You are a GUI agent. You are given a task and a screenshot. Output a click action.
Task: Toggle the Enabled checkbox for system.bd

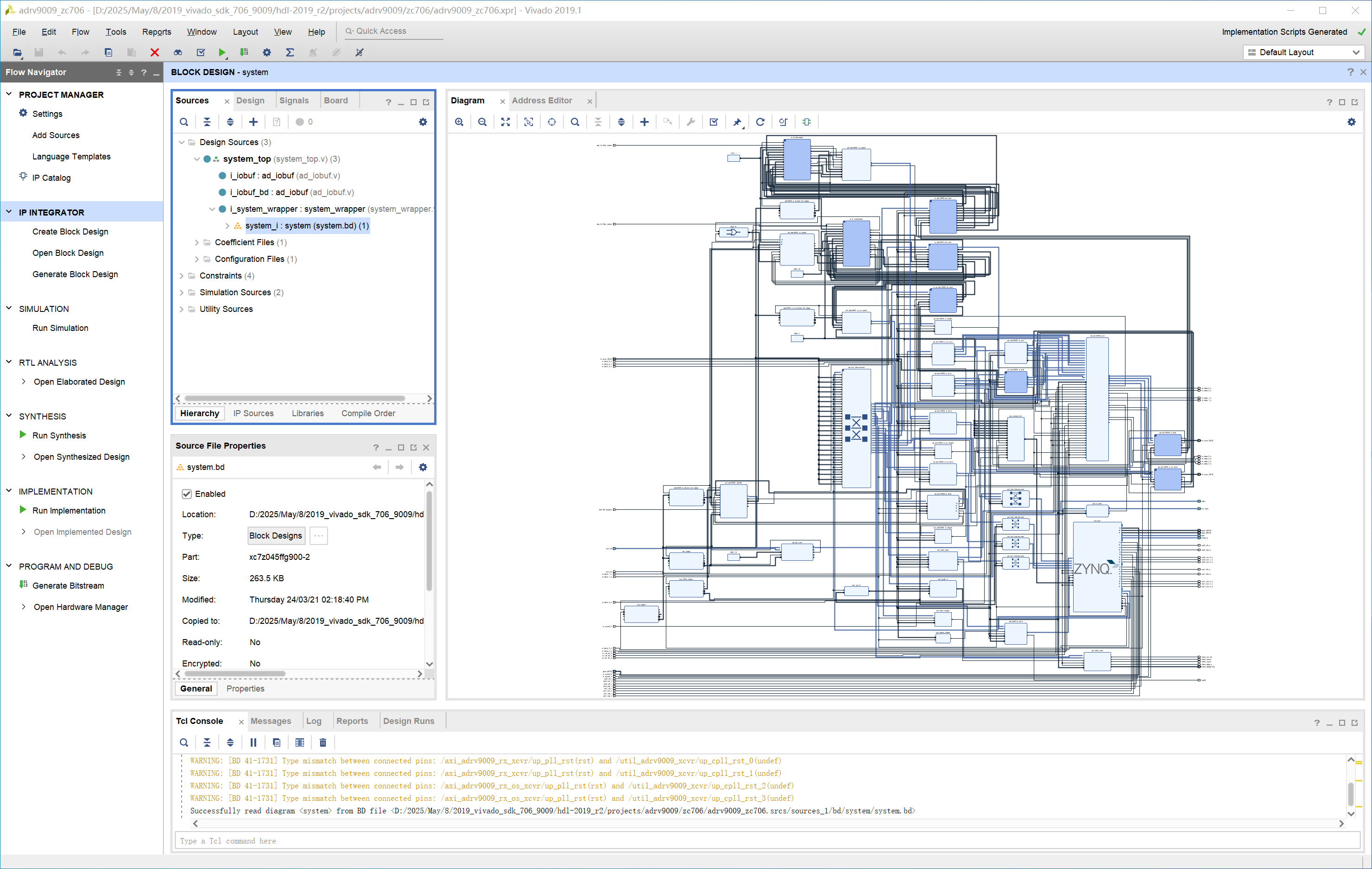click(187, 494)
